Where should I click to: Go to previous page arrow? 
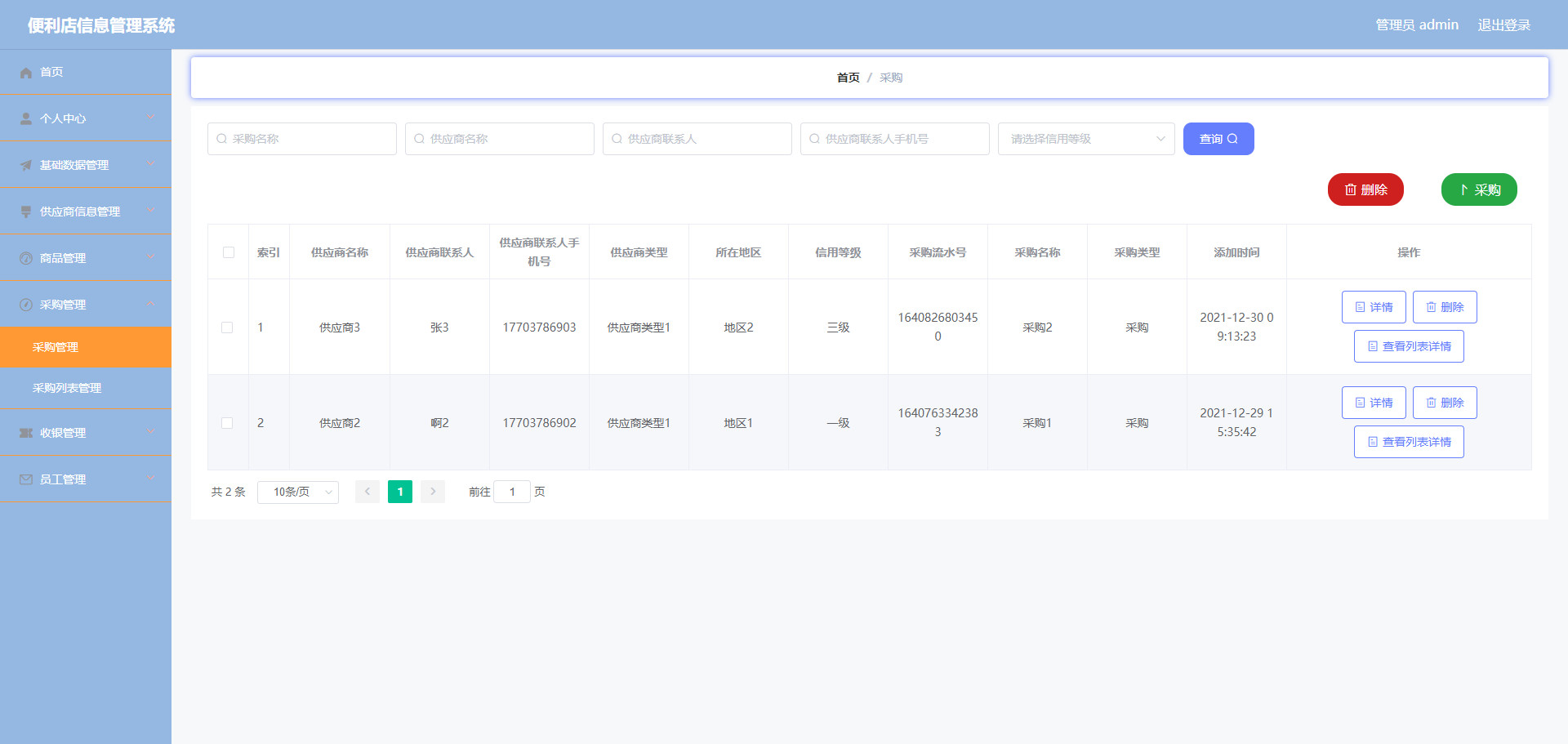[367, 492]
